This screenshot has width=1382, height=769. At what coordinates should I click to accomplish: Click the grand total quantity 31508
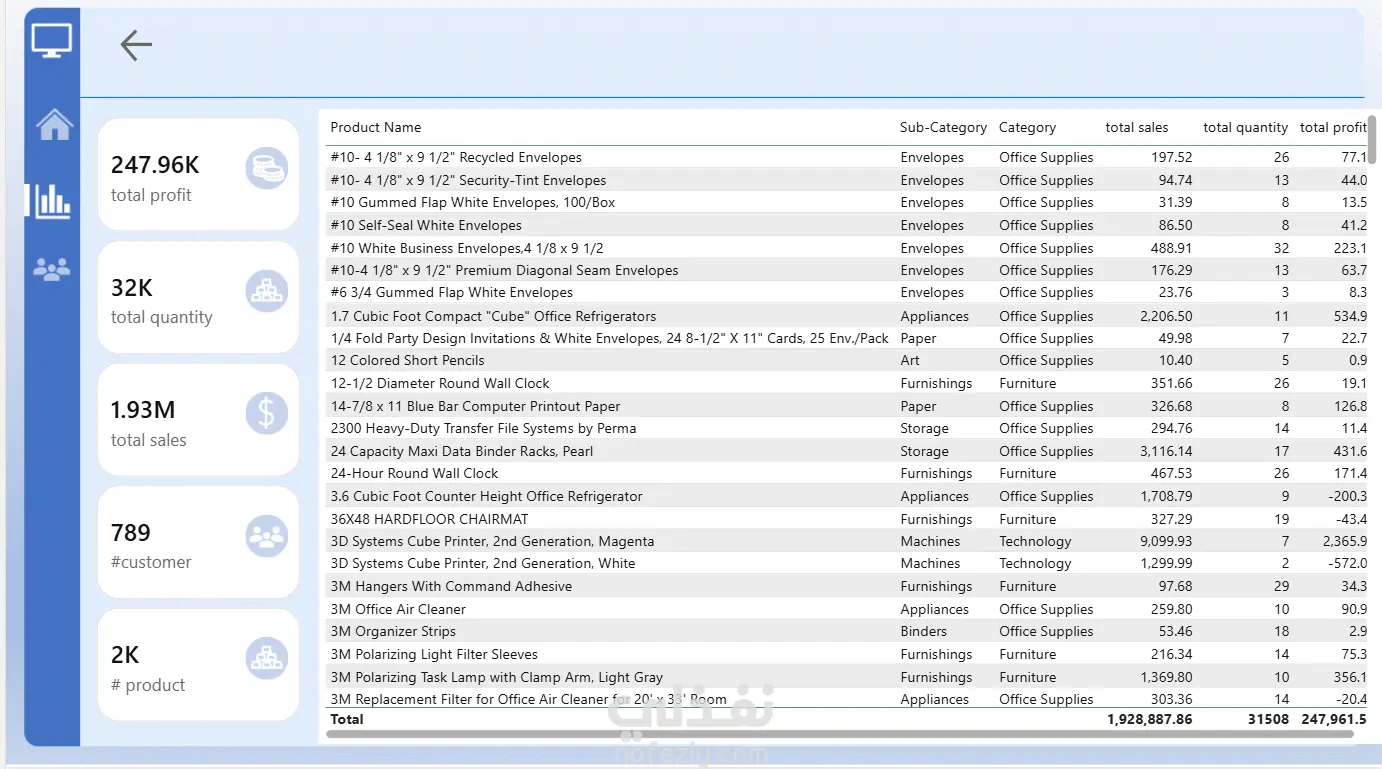[x=1268, y=719]
